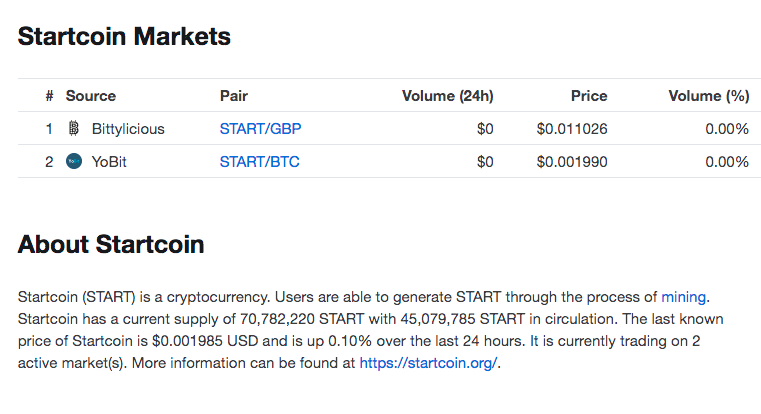Follow the mining hyperlink
The height and width of the screenshot is (414, 761).
[683, 297]
